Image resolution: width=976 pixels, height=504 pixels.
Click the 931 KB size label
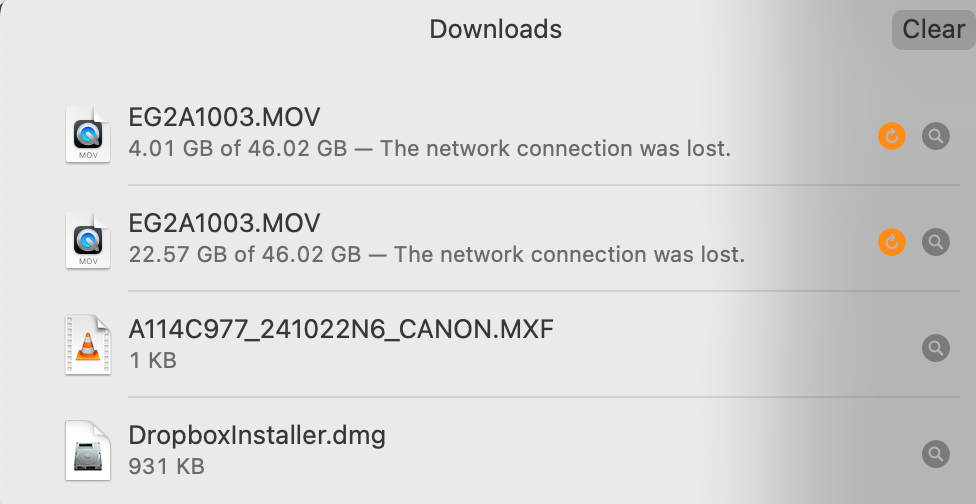point(167,466)
